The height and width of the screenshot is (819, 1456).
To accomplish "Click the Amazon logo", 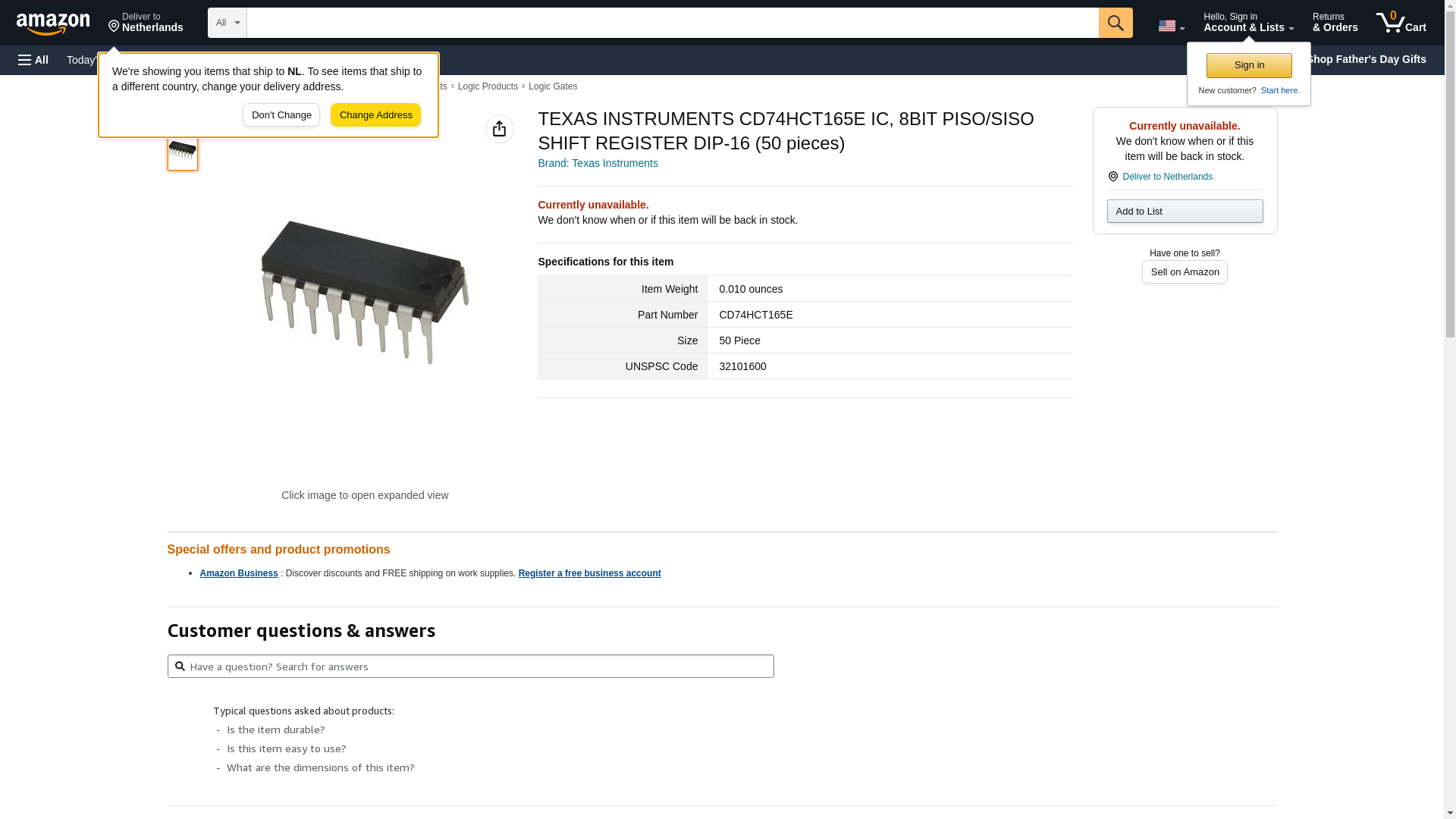I will [x=53, y=24].
